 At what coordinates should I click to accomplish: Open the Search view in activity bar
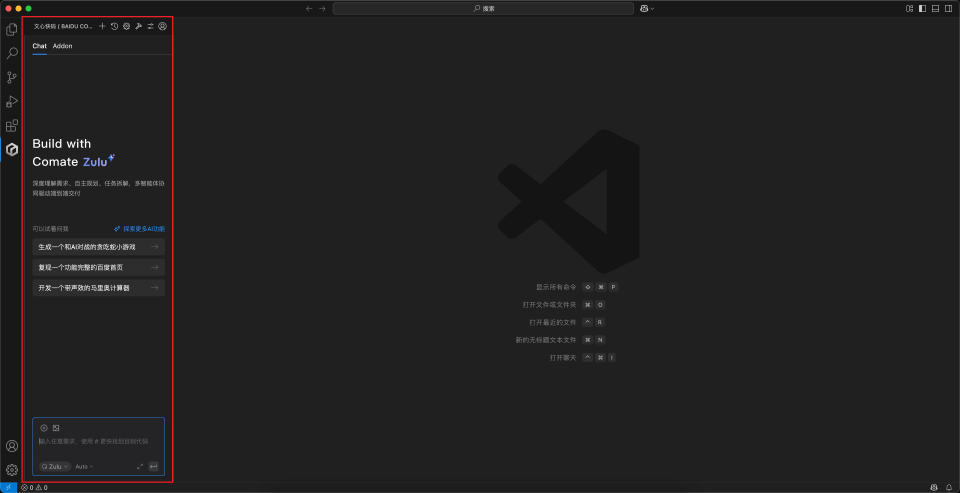(x=12, y=53)
